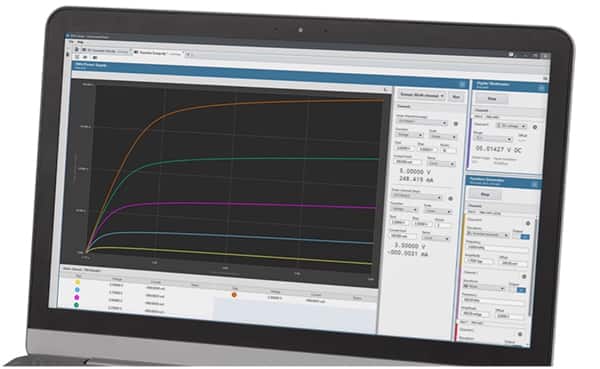Open the File menu
The height and width of the screenshot is (369, 600).
click(71, 41)
